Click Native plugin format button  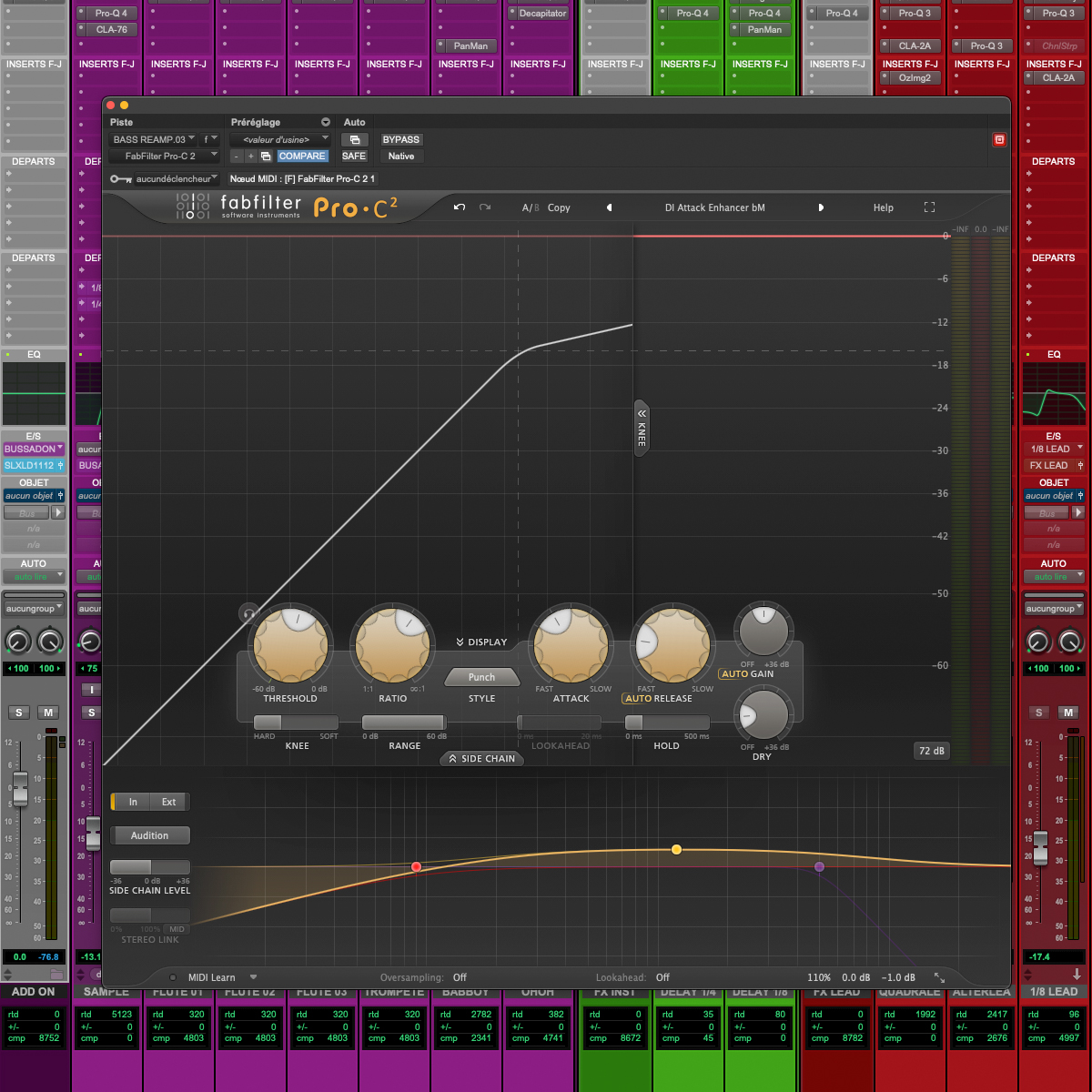pos(400,156)
